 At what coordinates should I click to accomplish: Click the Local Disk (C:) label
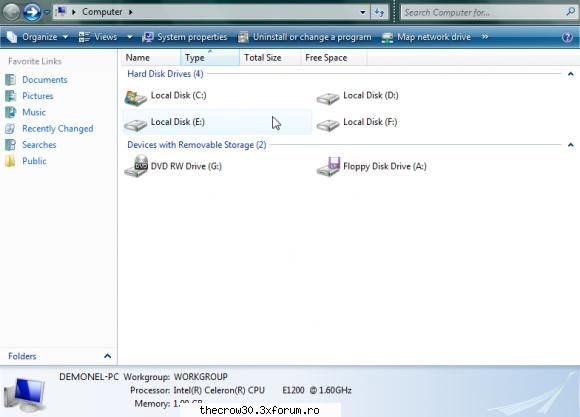click(x=179, y=95)
